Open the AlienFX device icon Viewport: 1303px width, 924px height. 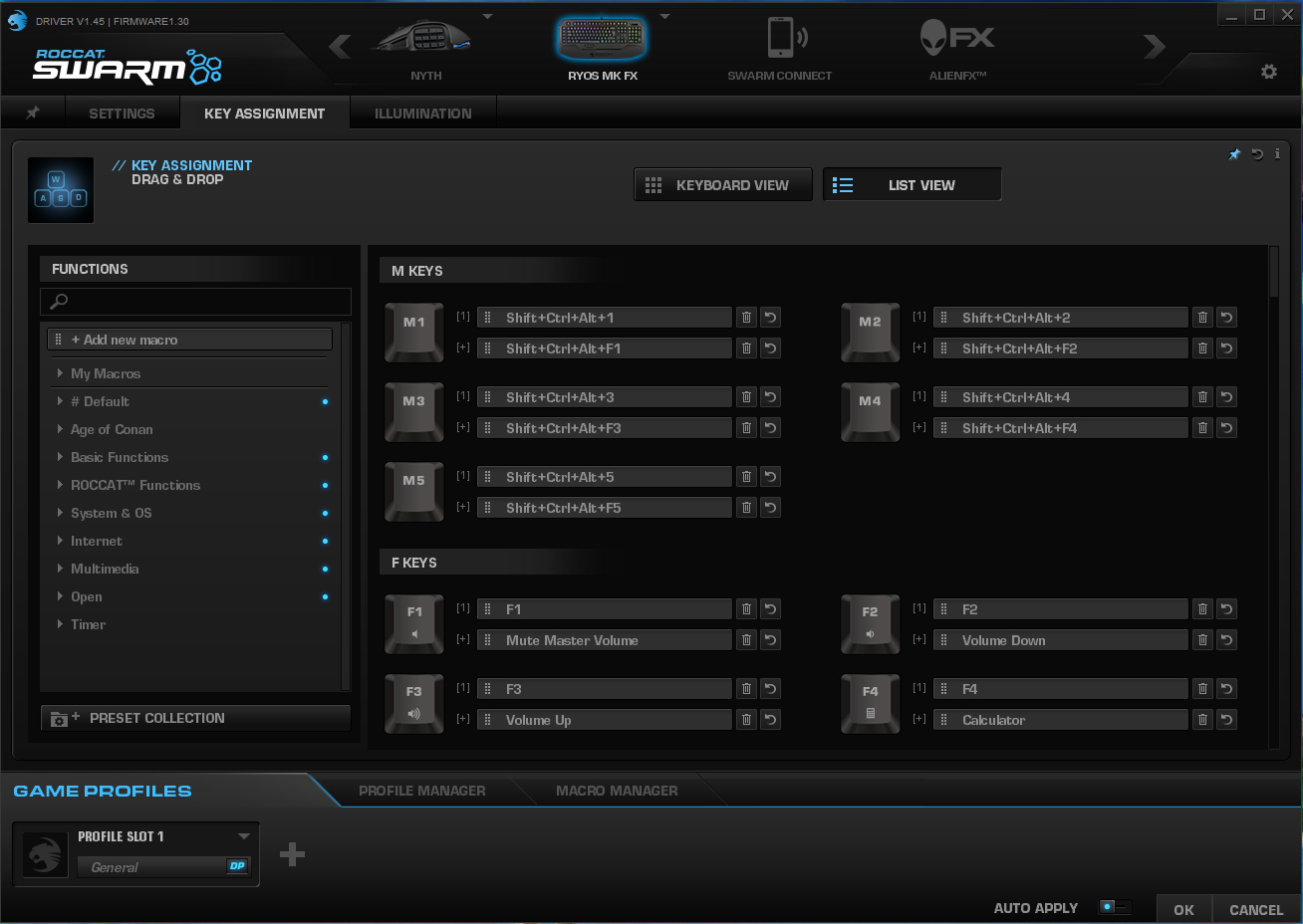click(x=956, y=38)
